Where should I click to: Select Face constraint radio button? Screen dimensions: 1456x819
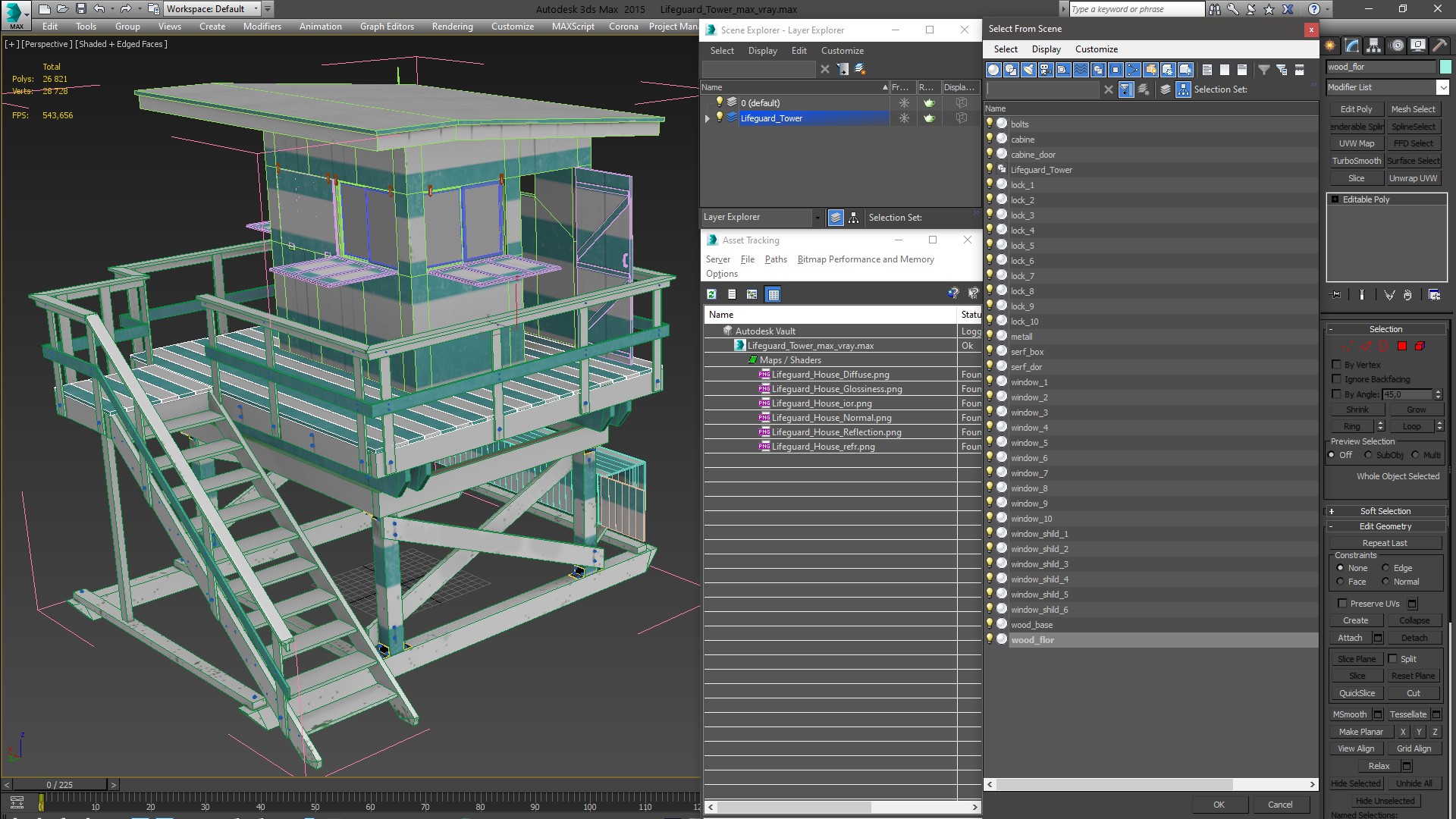click(x=1340, y=582)
